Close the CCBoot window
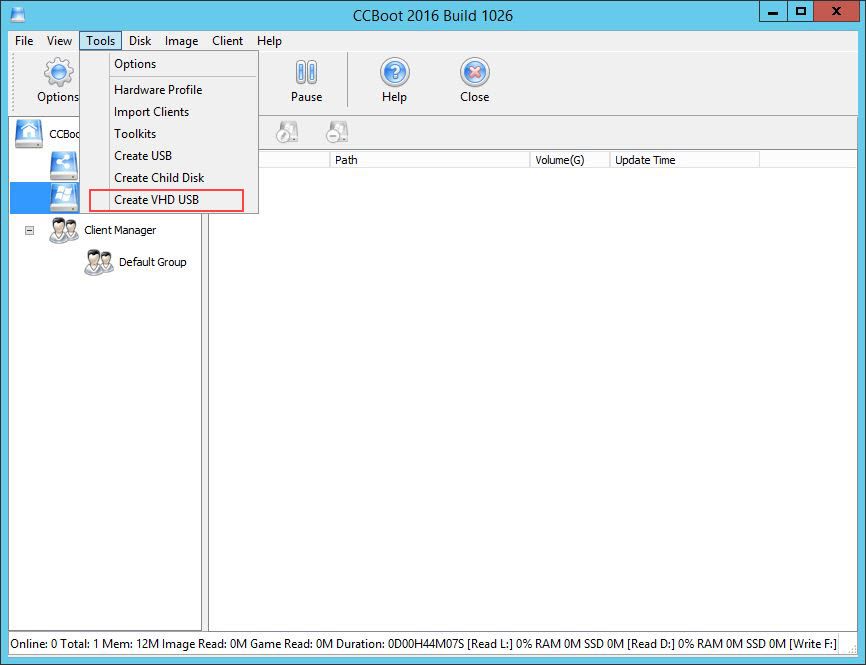This screenshot has width=866, height=665. click(836, 12)
